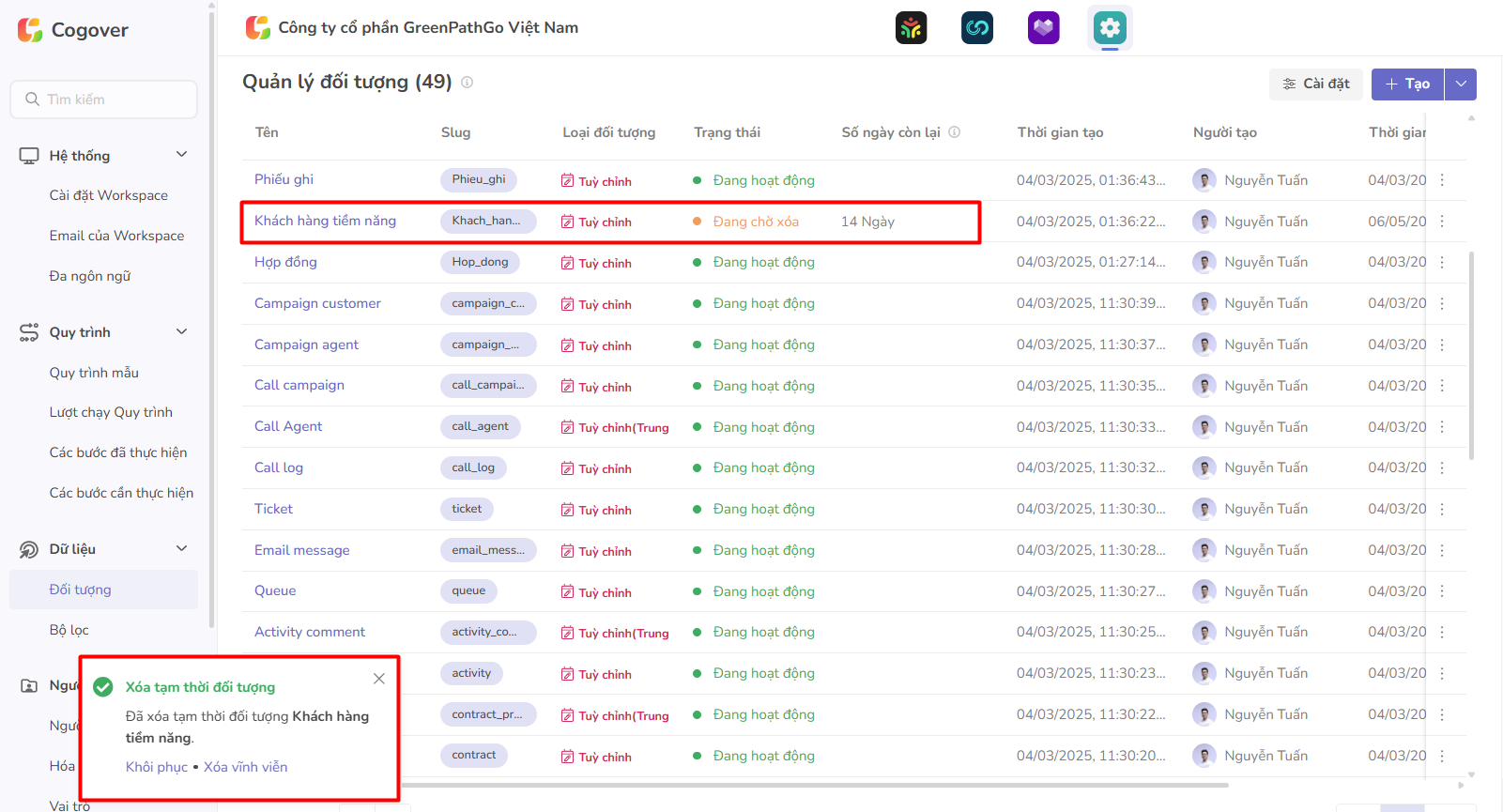
Task: Open row menu for Campaign agent
Action: point(1442,345)
